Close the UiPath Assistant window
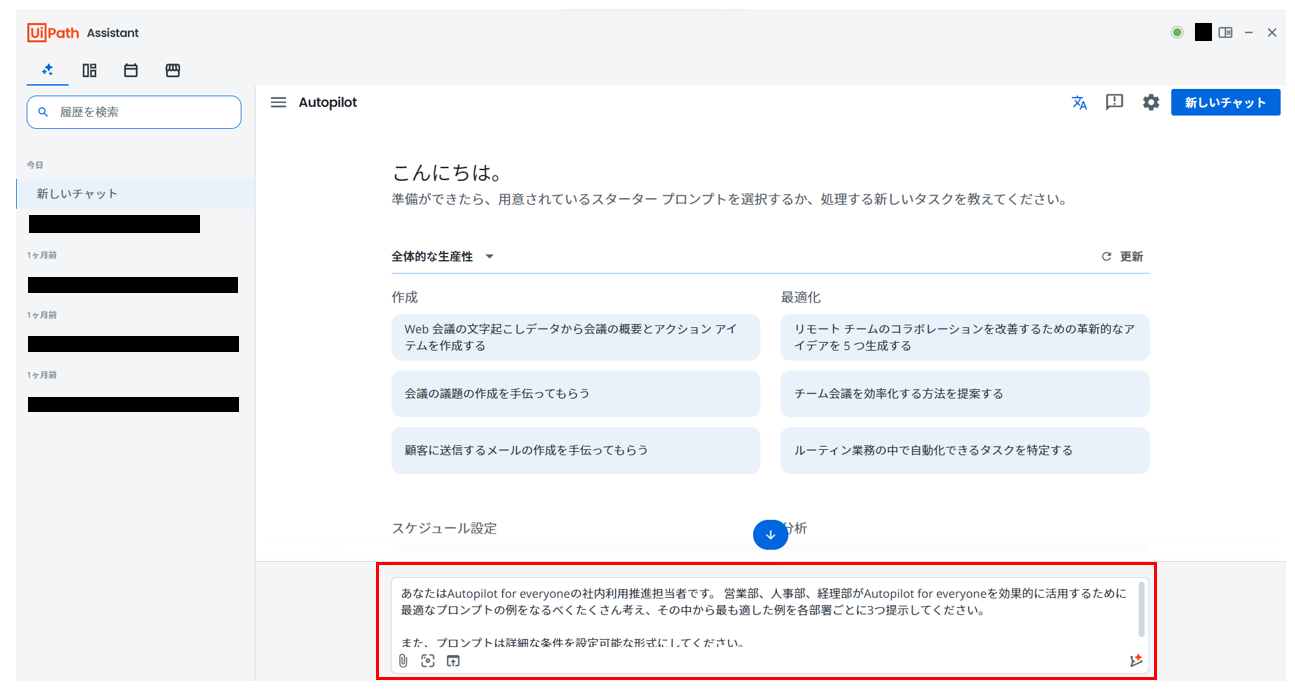 tap(1272, 33)
